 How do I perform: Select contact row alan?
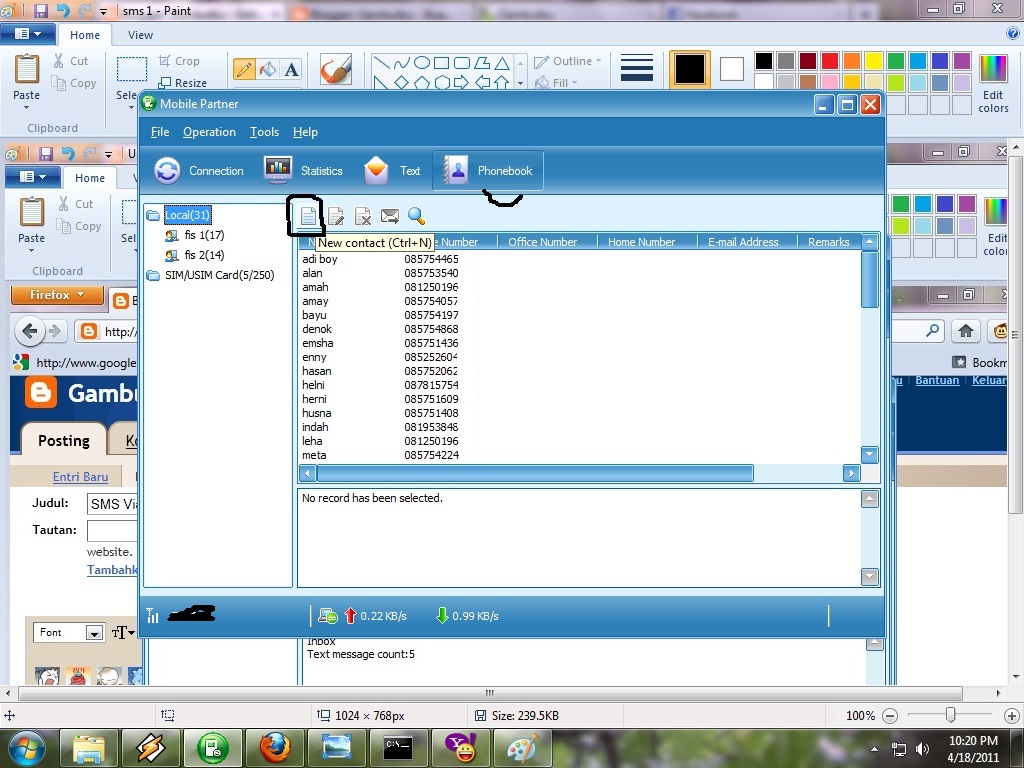coord(380,273)
